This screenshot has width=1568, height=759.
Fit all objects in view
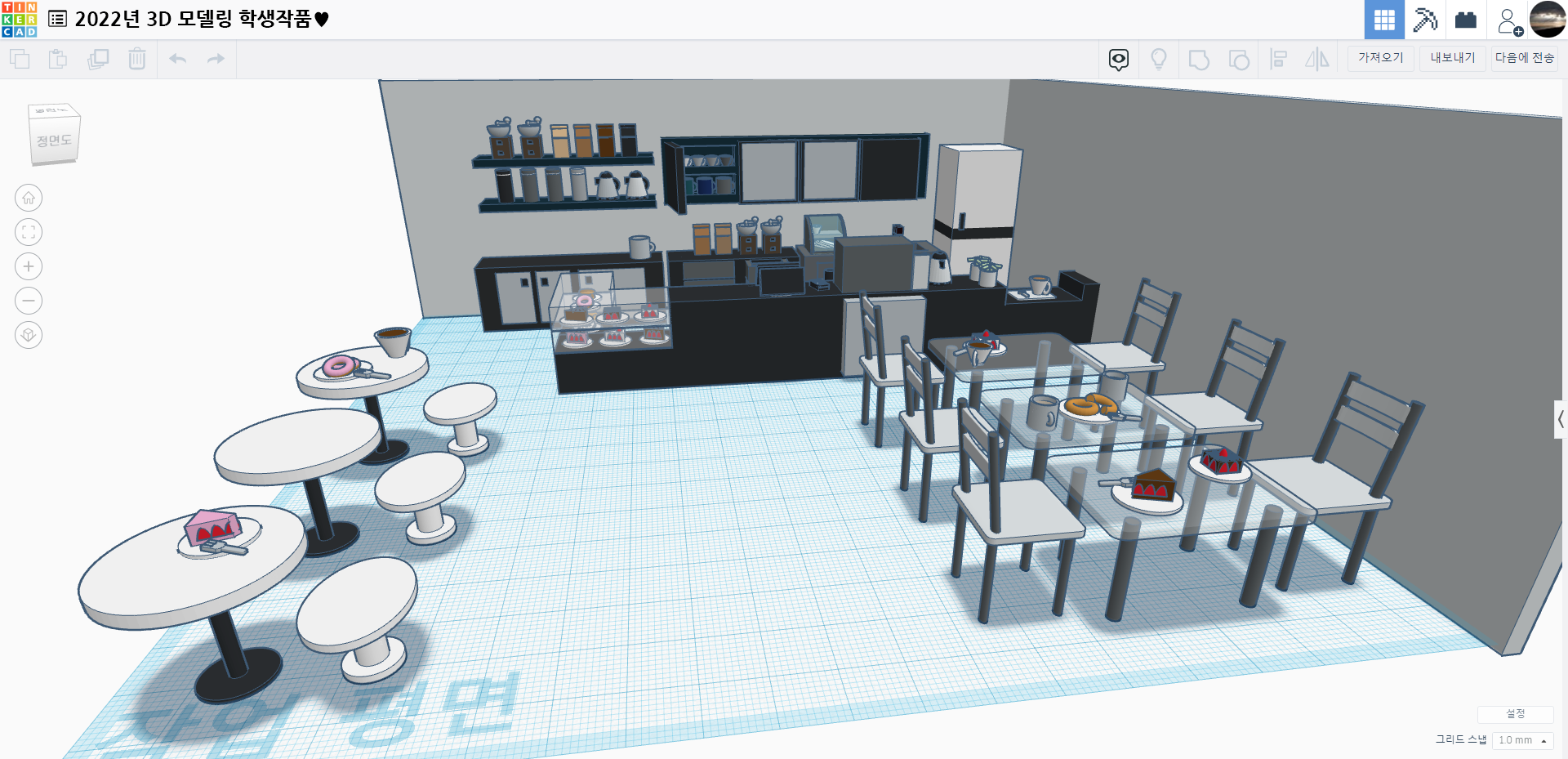pyautogui.click(x=29, y=232)
